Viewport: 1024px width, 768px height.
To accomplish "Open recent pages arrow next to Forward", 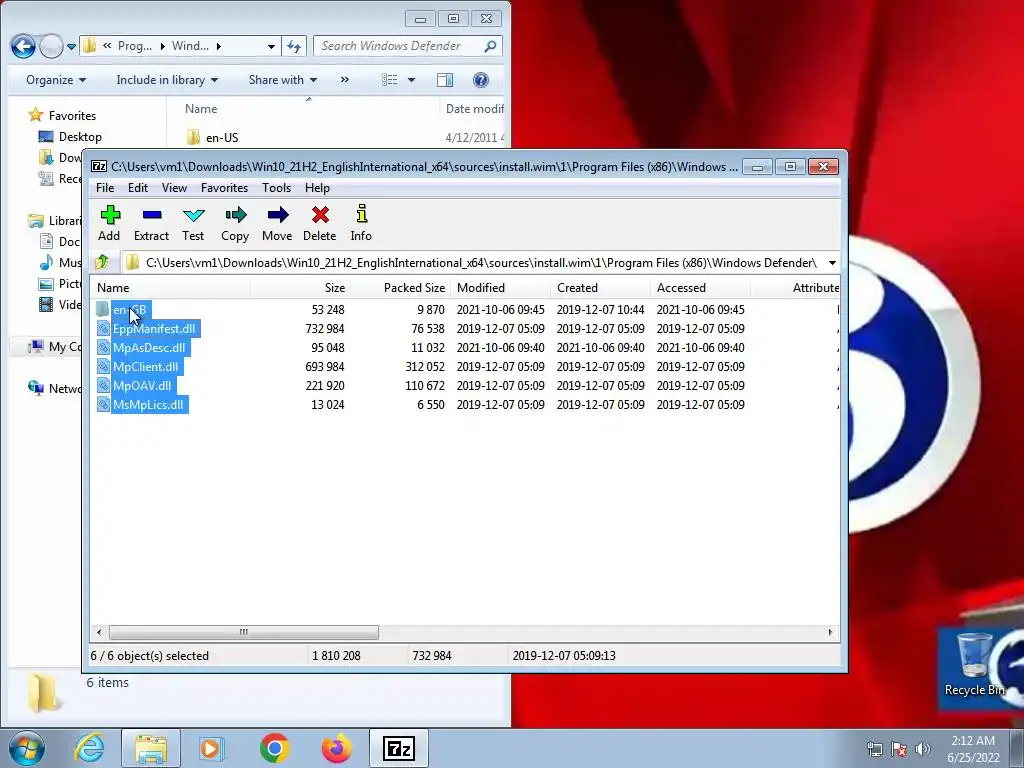I will (x=72, y=47).
